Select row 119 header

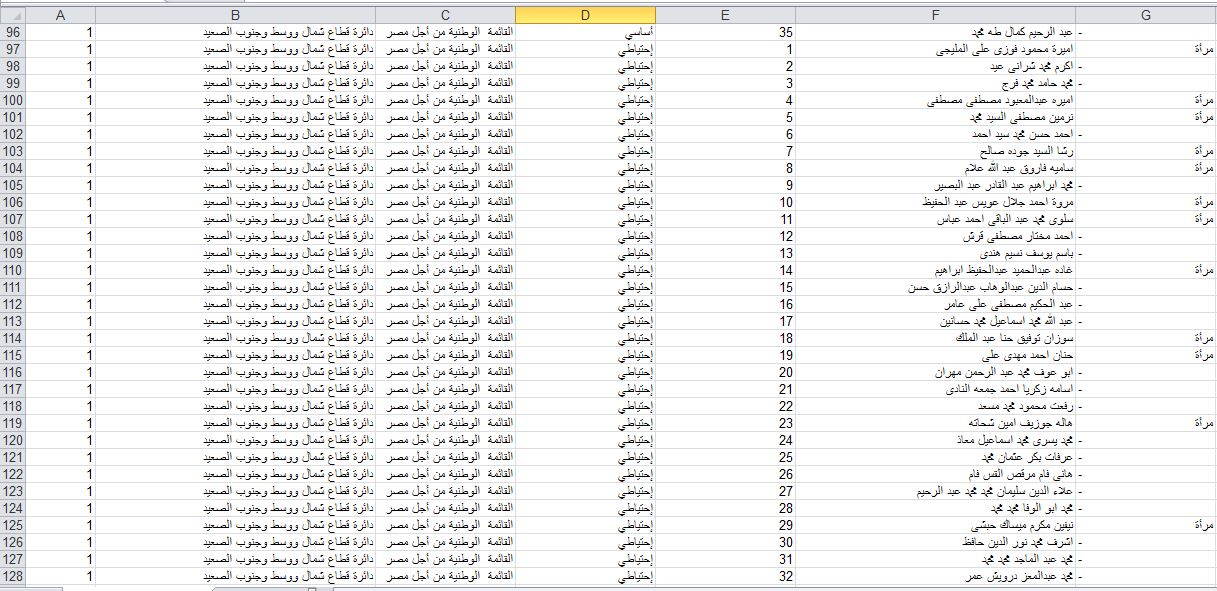13,423
